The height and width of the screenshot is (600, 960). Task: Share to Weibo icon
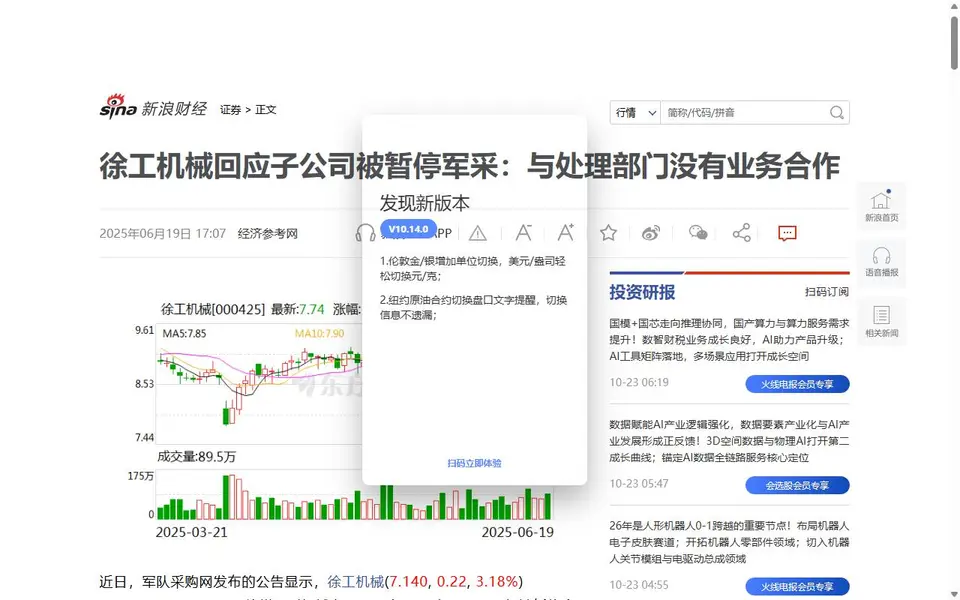(x=651, y=233)
